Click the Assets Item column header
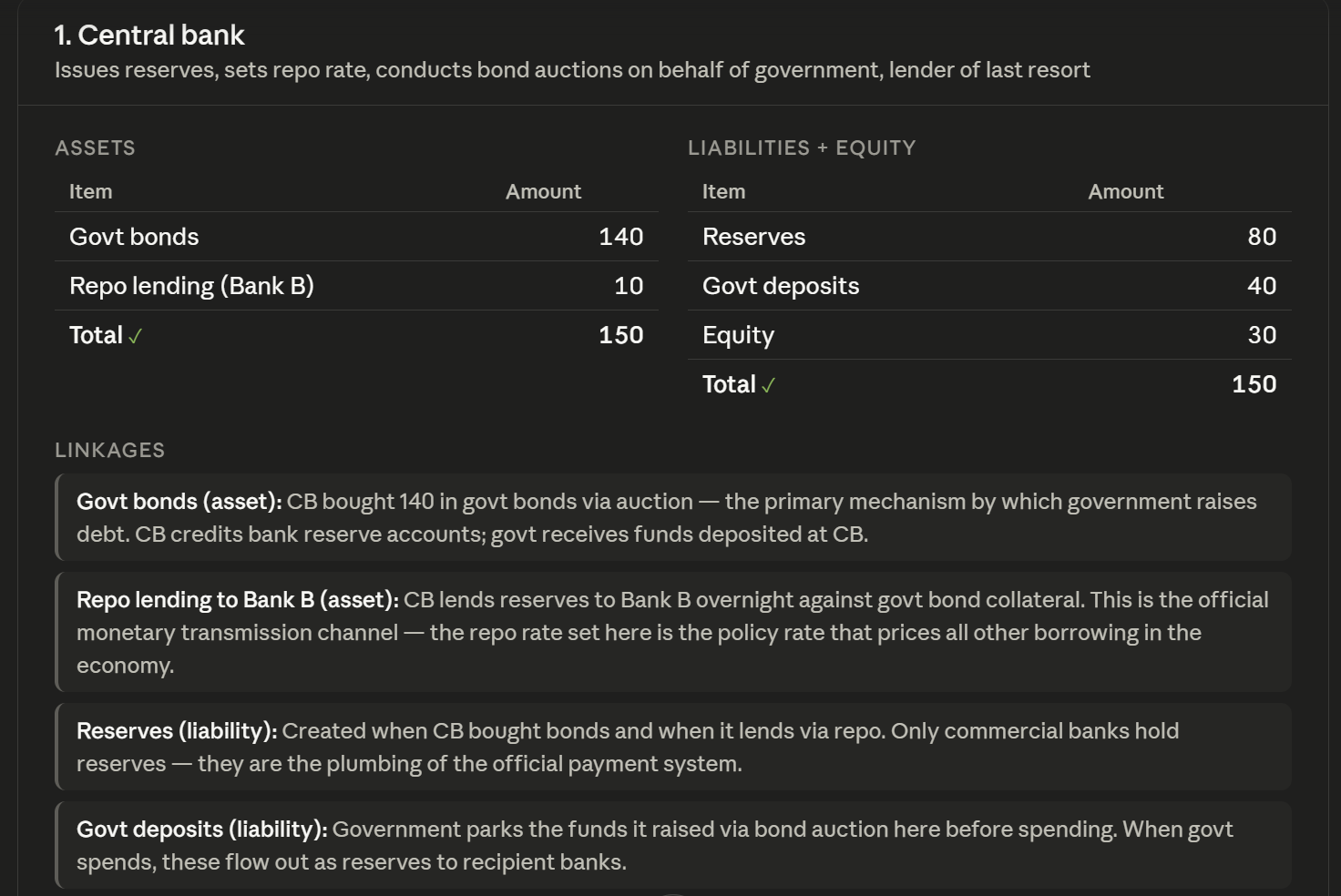 click(x=91, y=192)
